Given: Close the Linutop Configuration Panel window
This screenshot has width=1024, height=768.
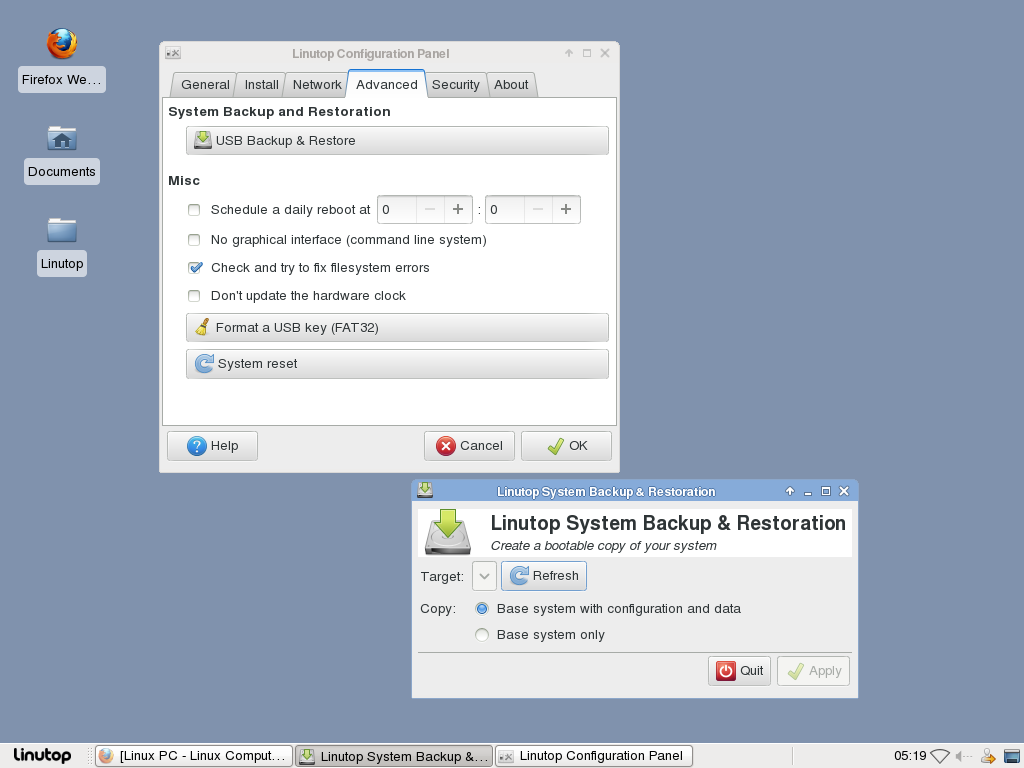Looking at the screenshot, I should (x=605, y=53).
